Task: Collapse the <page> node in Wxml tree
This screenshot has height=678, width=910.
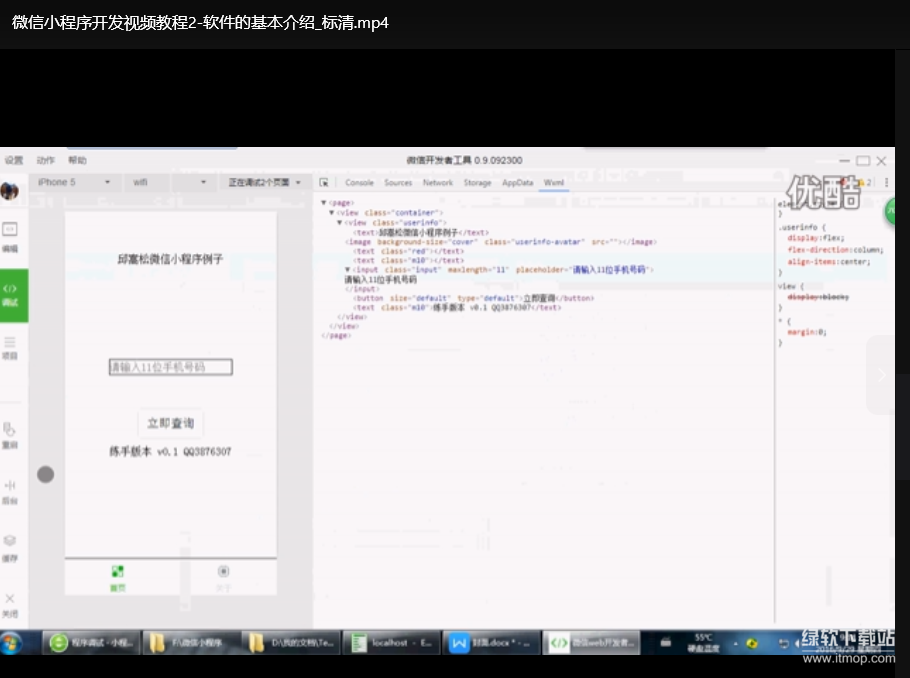Action: 324,203
